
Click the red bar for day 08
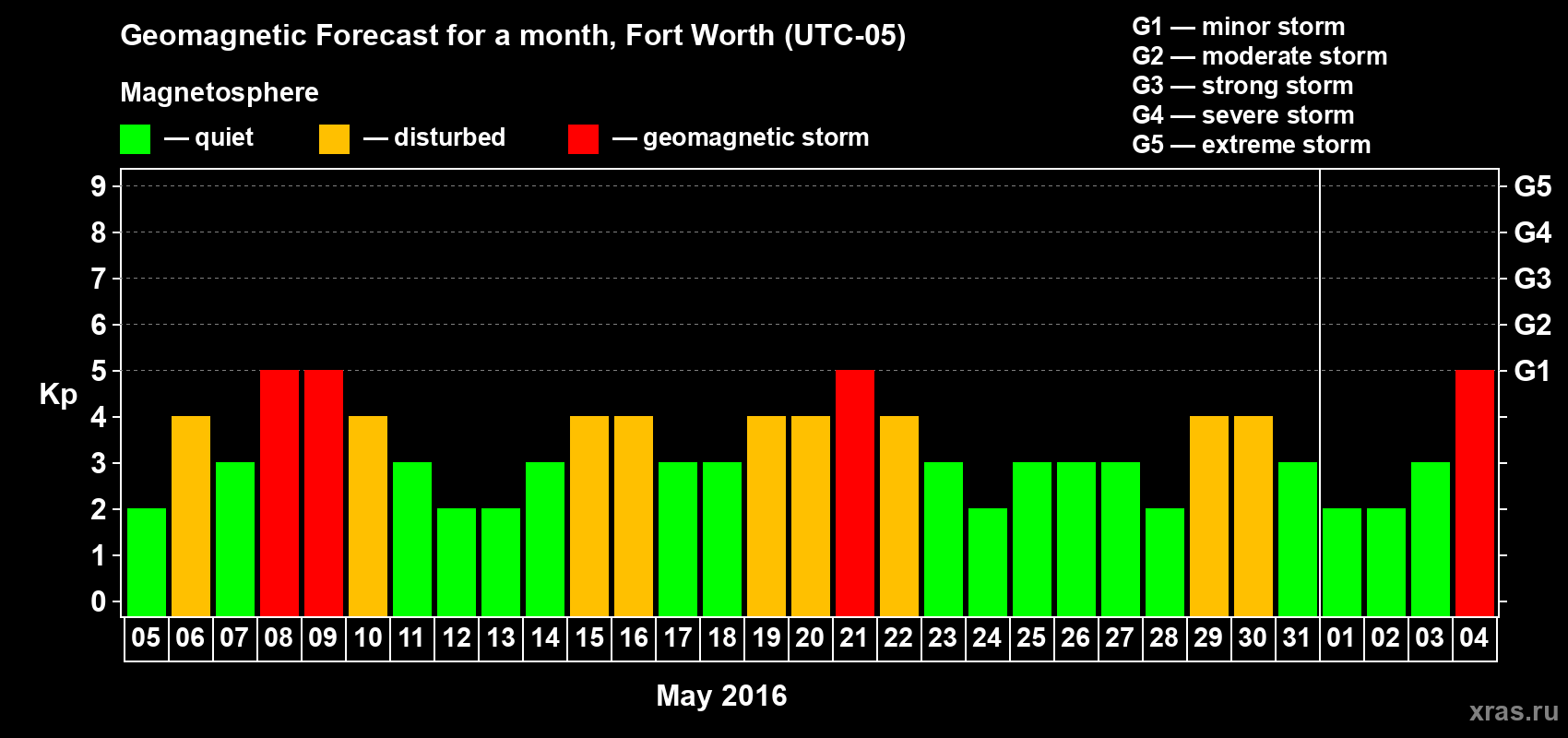tap(279, 493)
